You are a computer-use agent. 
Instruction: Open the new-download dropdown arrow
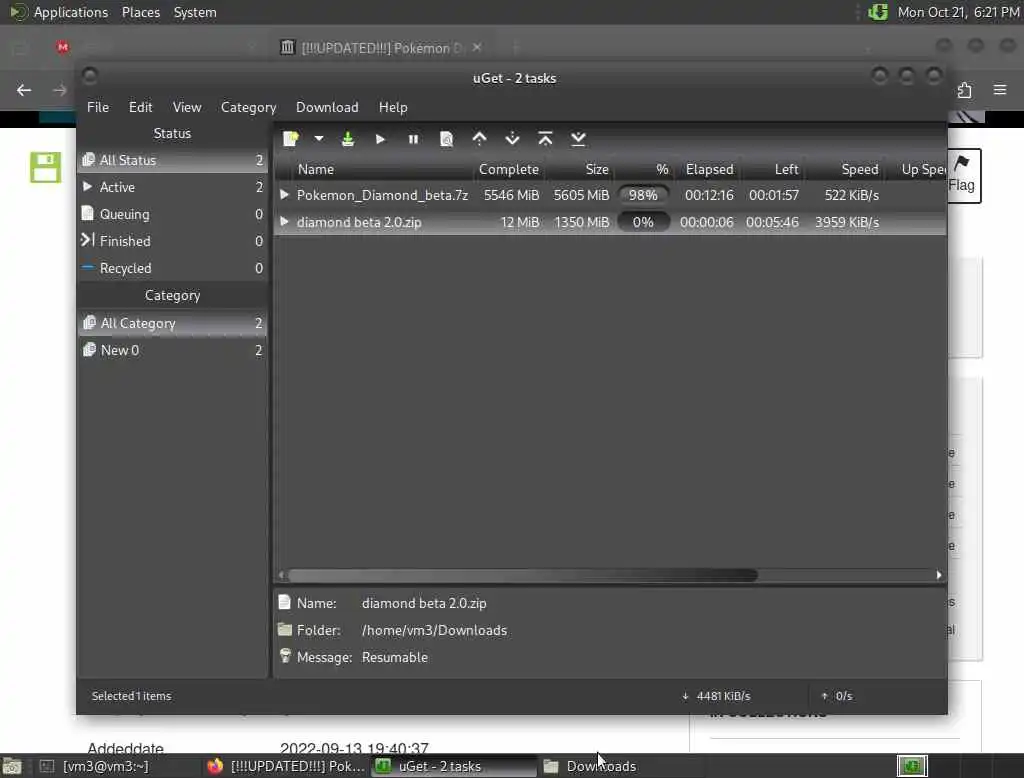pyautogui.click(x=319, y=138)
